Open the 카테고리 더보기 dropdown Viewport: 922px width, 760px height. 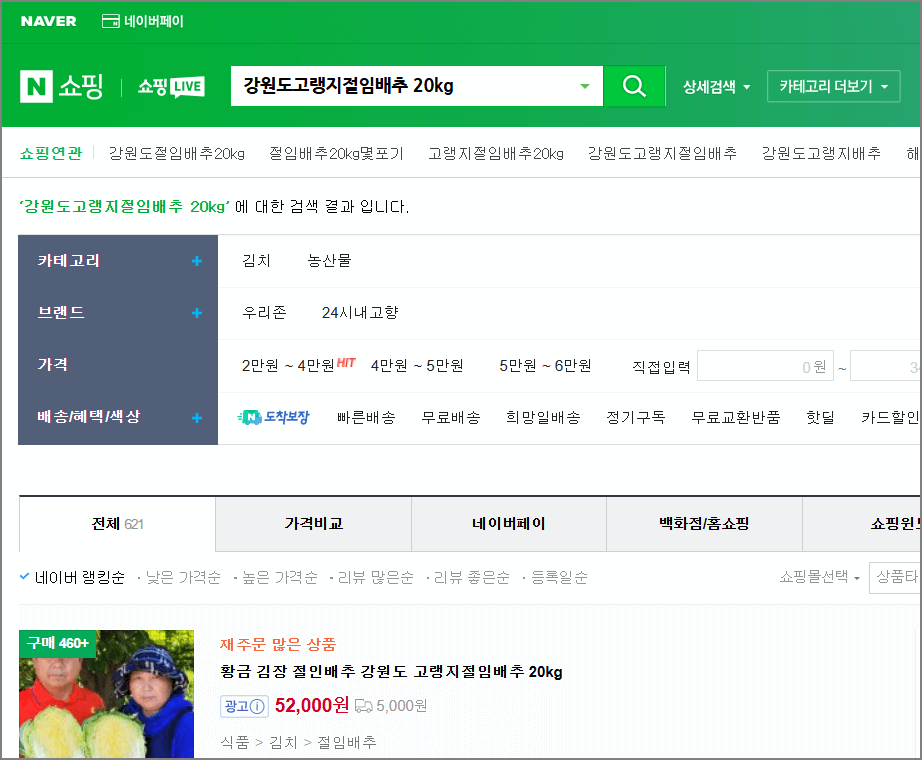[x=833, y=87]
